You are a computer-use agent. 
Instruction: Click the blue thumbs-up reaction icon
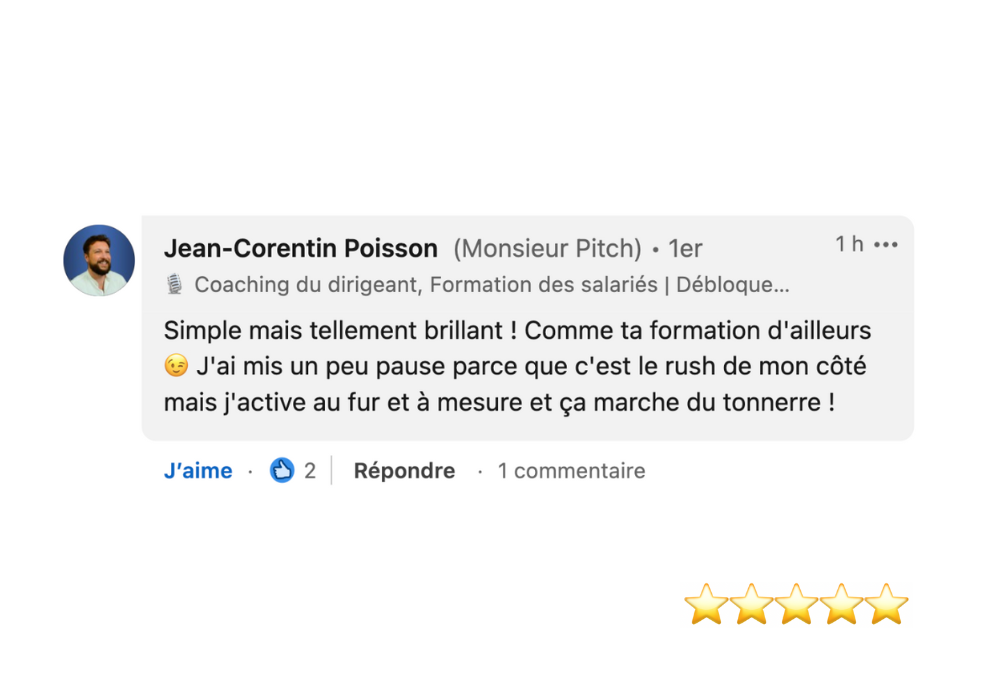(x=282, y=470)
